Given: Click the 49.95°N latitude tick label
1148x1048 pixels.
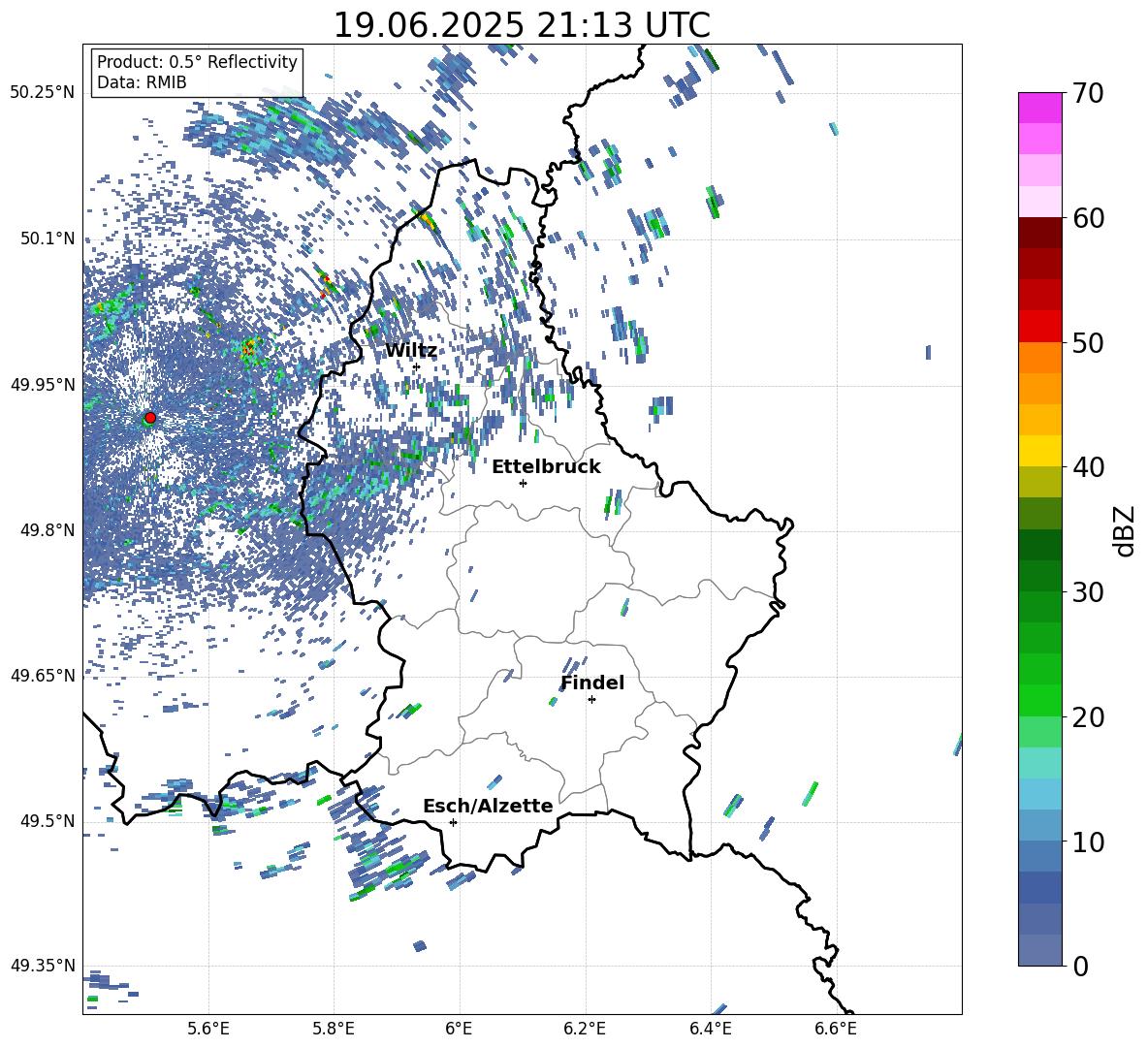Looking at the screenshot, I should pos(43,385).
